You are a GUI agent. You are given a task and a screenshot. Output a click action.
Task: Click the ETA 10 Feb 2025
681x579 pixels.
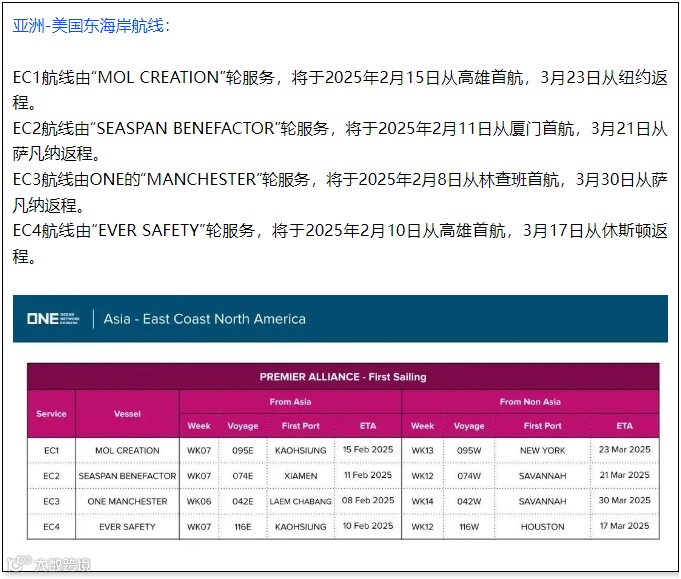[368, 526]
